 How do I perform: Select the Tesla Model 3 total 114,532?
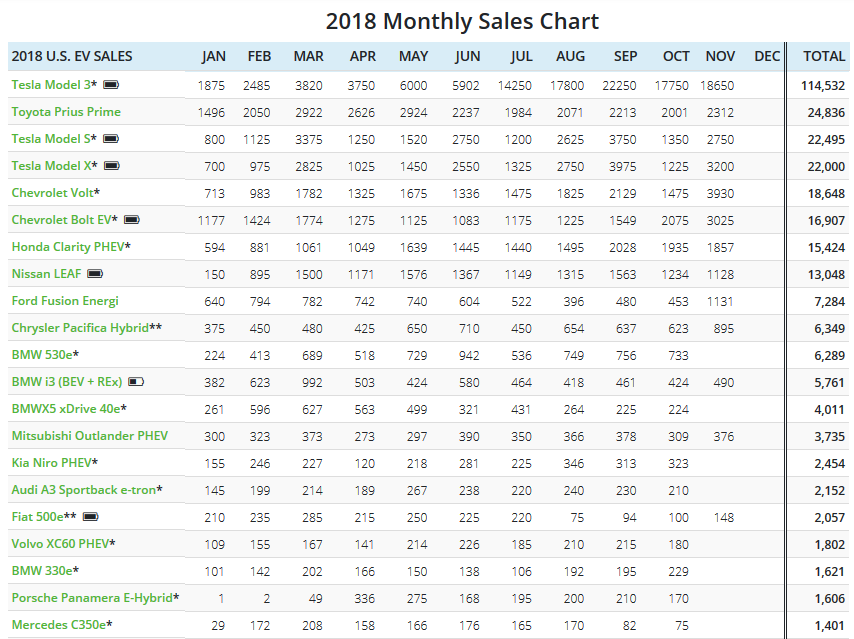[x=823, y=85]
